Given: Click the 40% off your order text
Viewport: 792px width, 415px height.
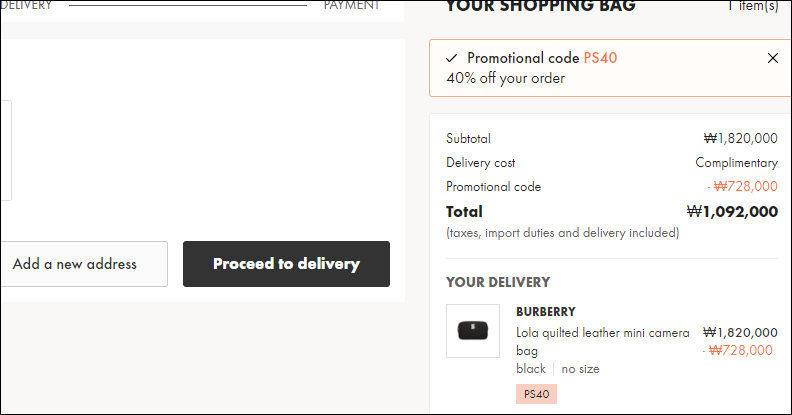Looking at the screenshot, I should 506,78.
